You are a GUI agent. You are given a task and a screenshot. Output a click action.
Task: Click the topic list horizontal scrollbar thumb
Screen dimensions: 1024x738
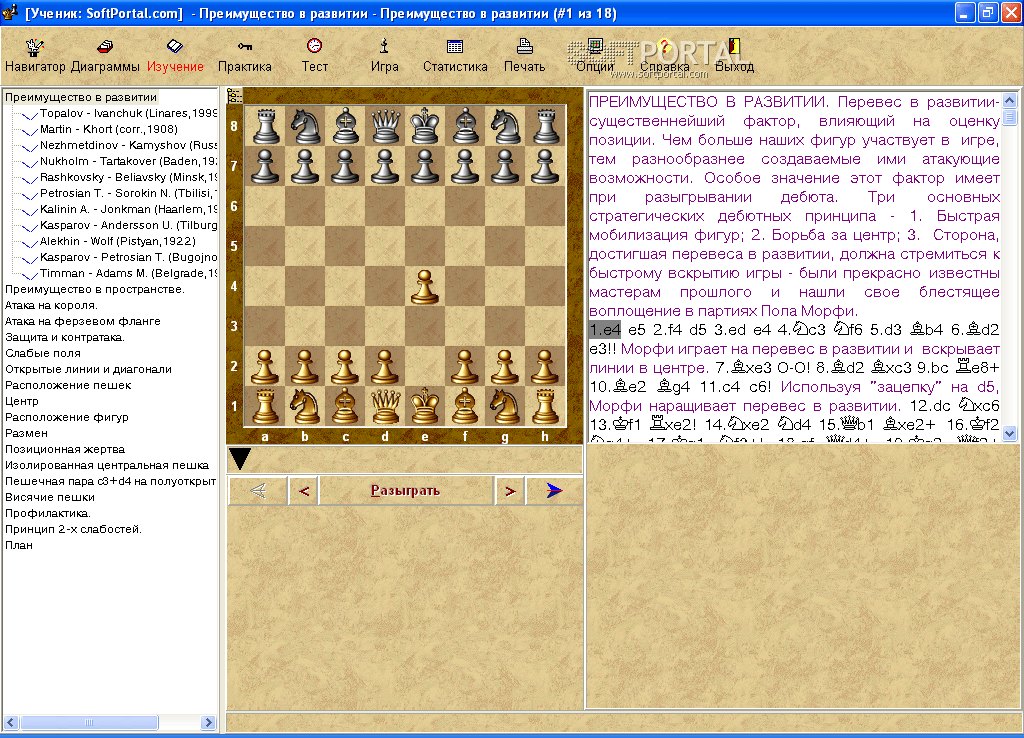pyautogui.click(x=89, y=722)
